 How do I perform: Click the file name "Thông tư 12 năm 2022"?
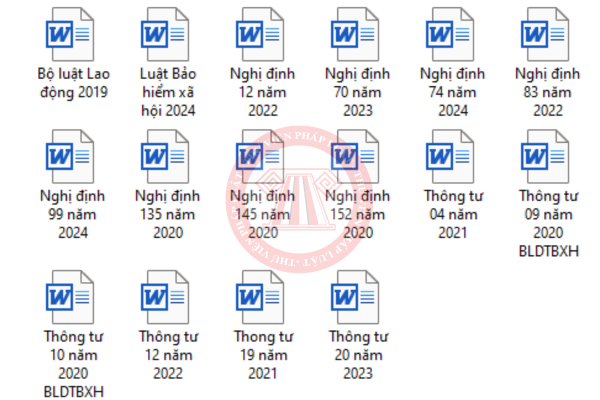point(168,355)
